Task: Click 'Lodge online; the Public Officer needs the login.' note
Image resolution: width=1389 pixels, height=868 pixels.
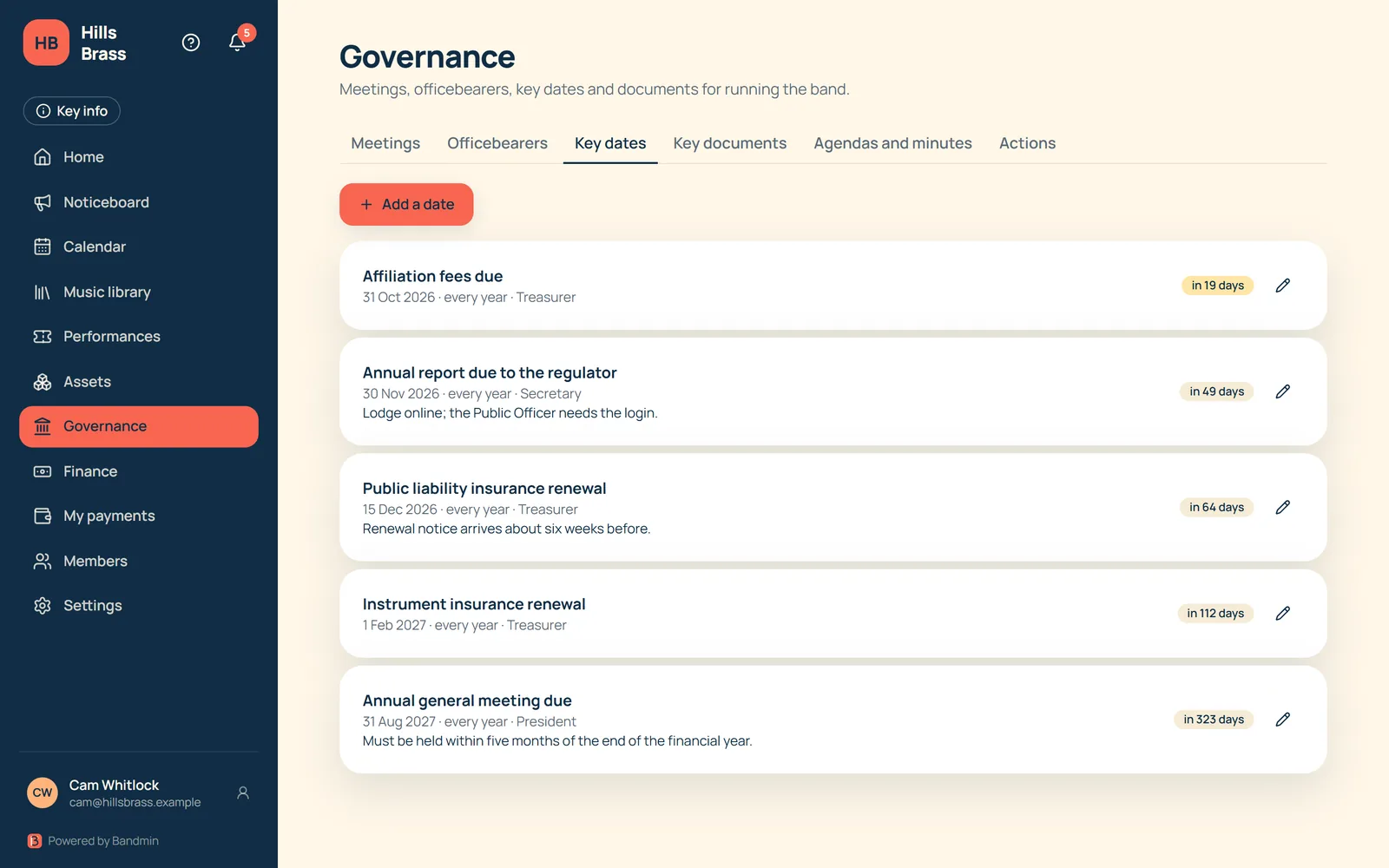Action: pos(510,413)
